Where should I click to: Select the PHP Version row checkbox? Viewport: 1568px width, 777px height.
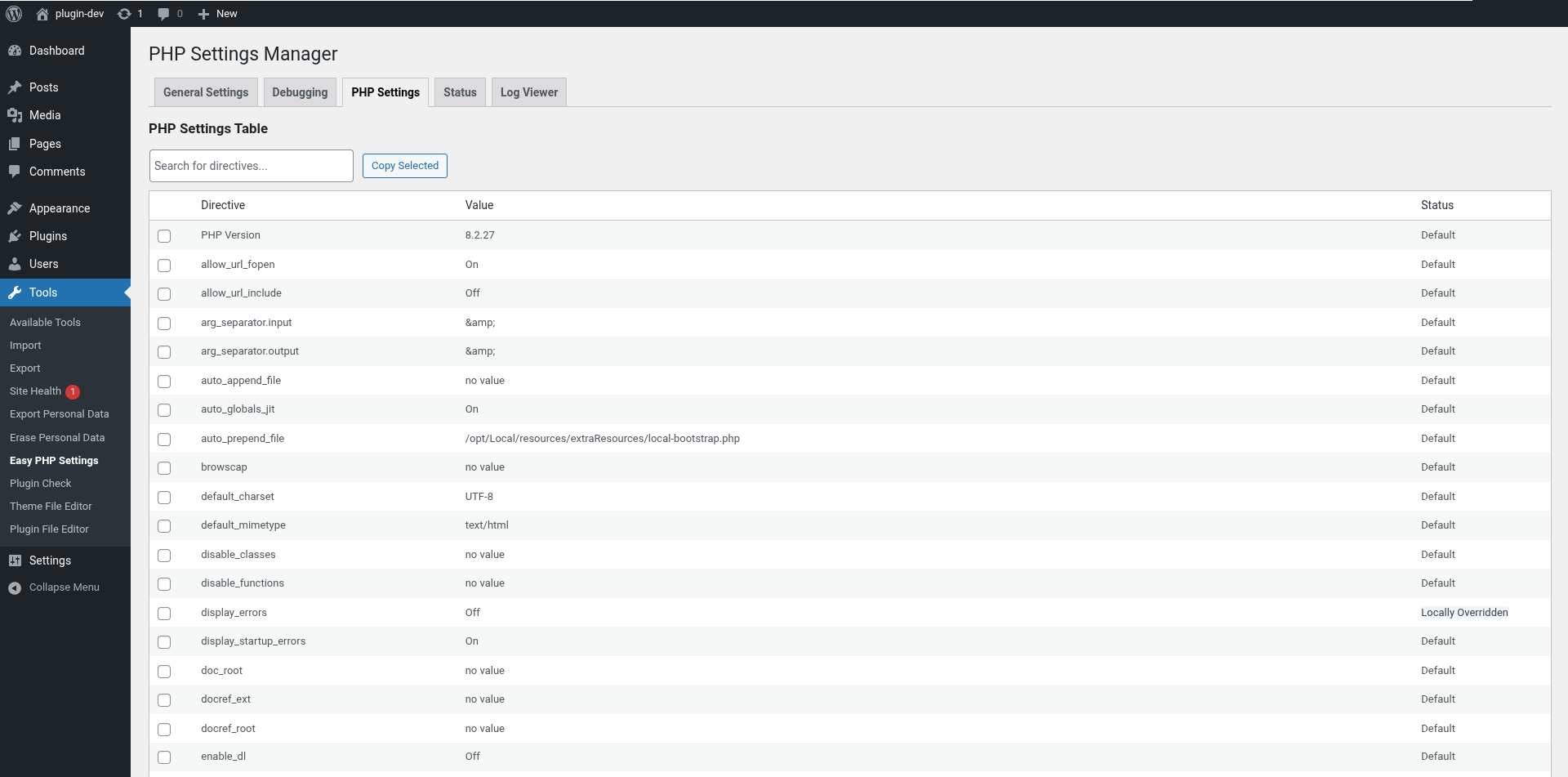point(164,236)
